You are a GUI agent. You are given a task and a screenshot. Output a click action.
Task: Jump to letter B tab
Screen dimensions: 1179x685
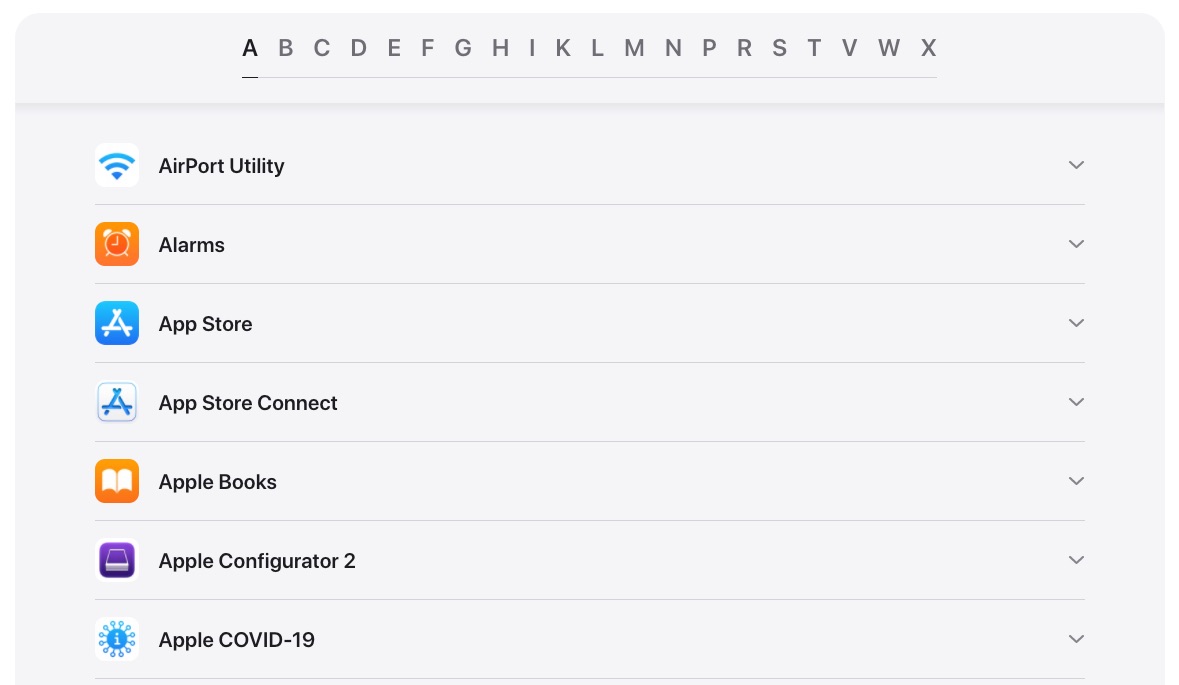pyautogui.click(x=286, y=48)
